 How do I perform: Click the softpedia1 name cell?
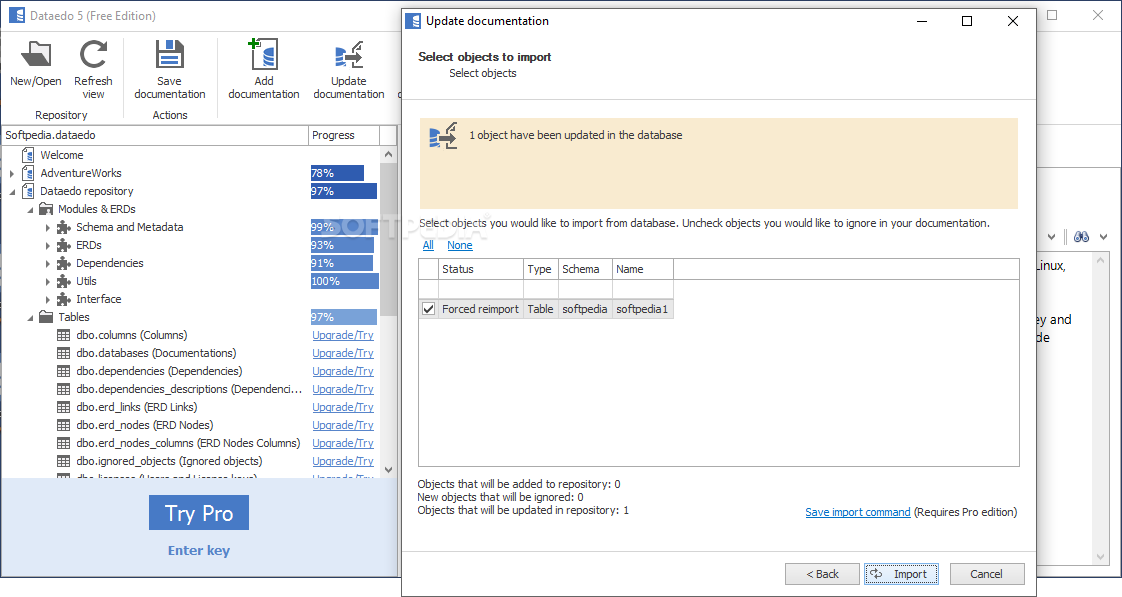[643, 309]
